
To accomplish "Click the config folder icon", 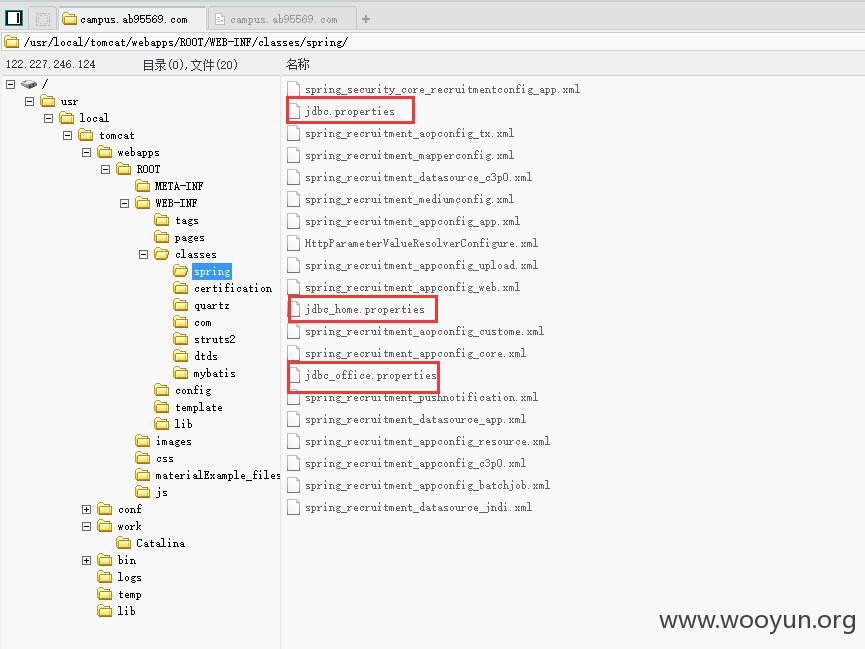I will (162, 390).
